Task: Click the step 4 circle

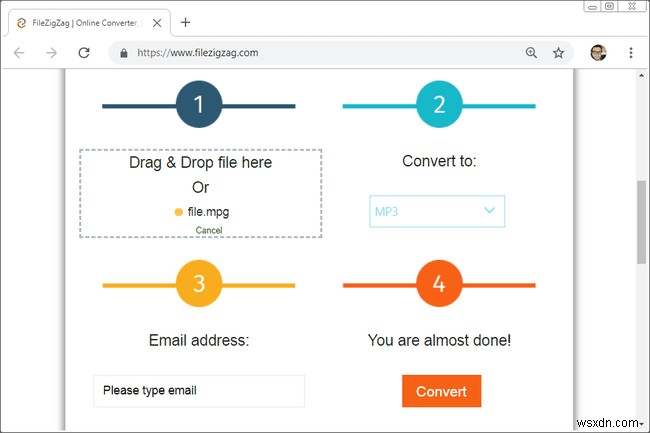Action: click(439, 283)
